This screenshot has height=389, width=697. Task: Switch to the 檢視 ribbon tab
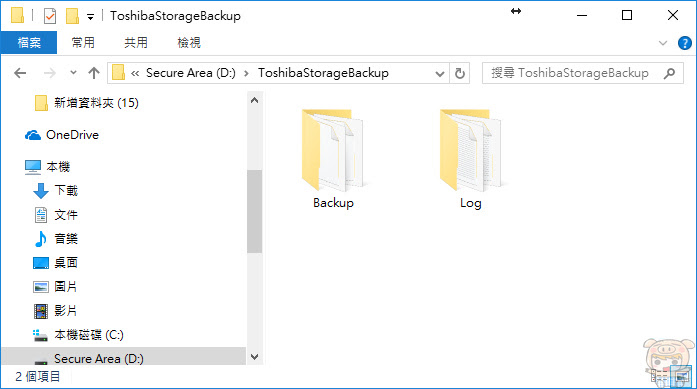click(x=189, y=43)
